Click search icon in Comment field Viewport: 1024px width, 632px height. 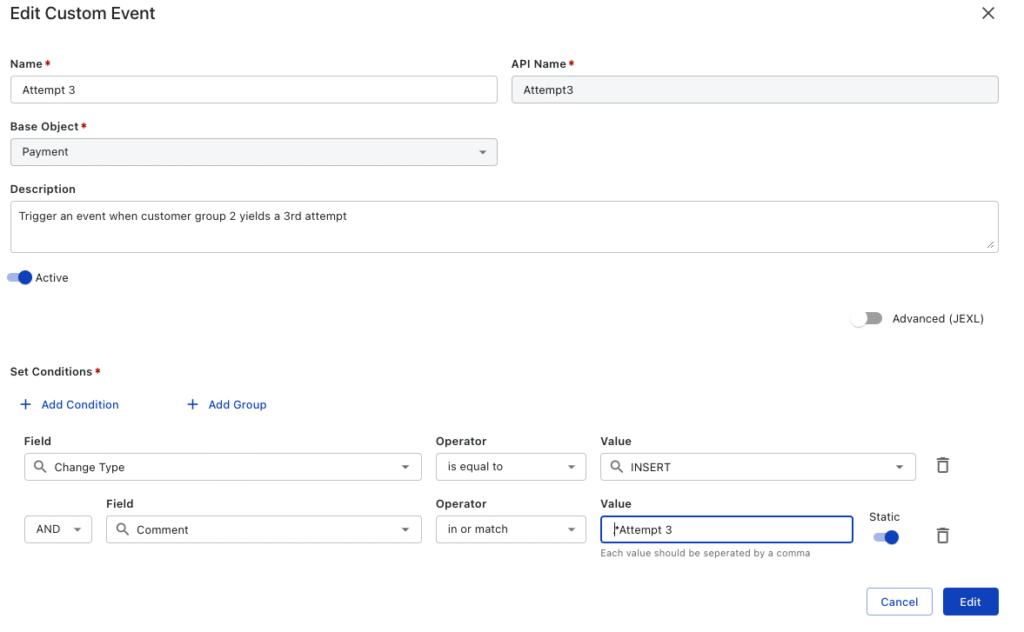coord(122,530)
